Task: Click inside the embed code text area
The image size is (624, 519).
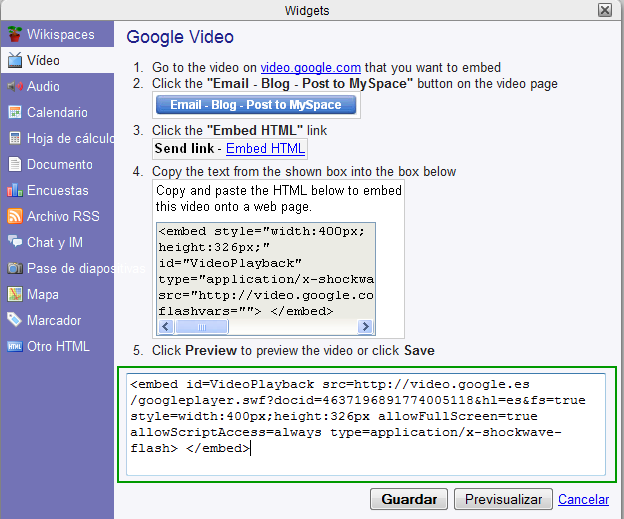Action: [366, 424]
